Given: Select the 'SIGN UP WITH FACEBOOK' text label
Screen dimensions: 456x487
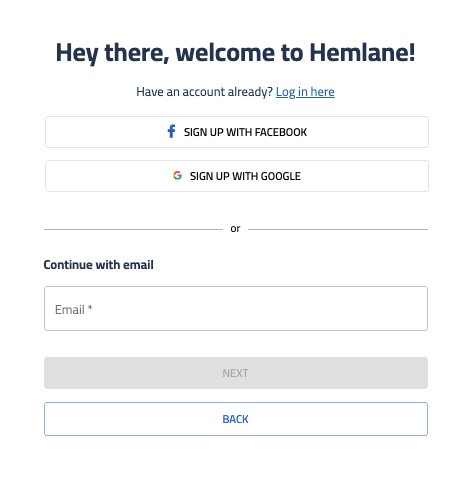Looking at the screenshot, I should [245, 132].
